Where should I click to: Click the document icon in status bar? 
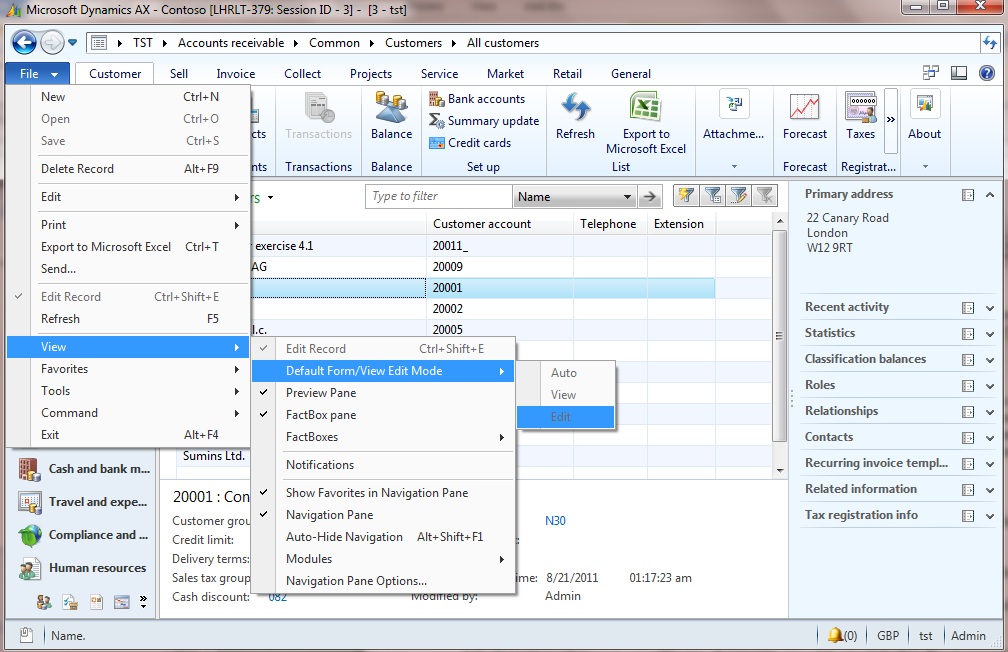[26, 635]
